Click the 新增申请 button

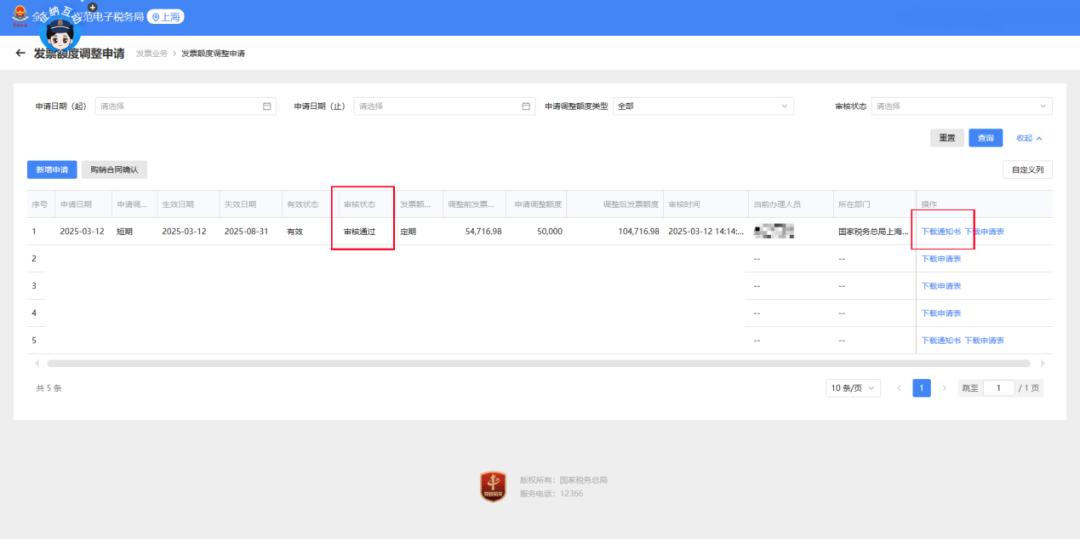(x=52, y=170)
